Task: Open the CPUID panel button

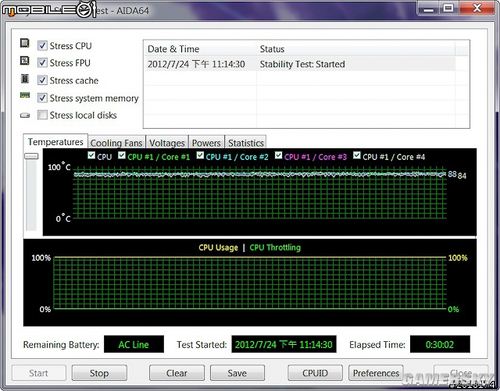Action: click(315, 373)
